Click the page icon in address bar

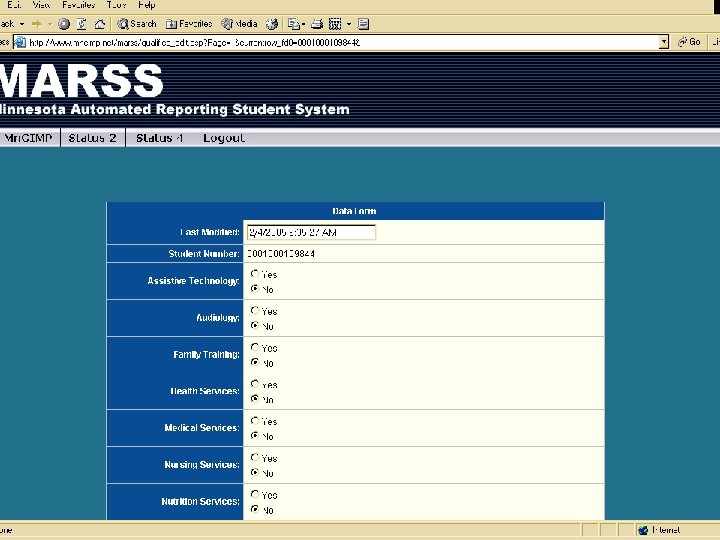coord(20,43)
